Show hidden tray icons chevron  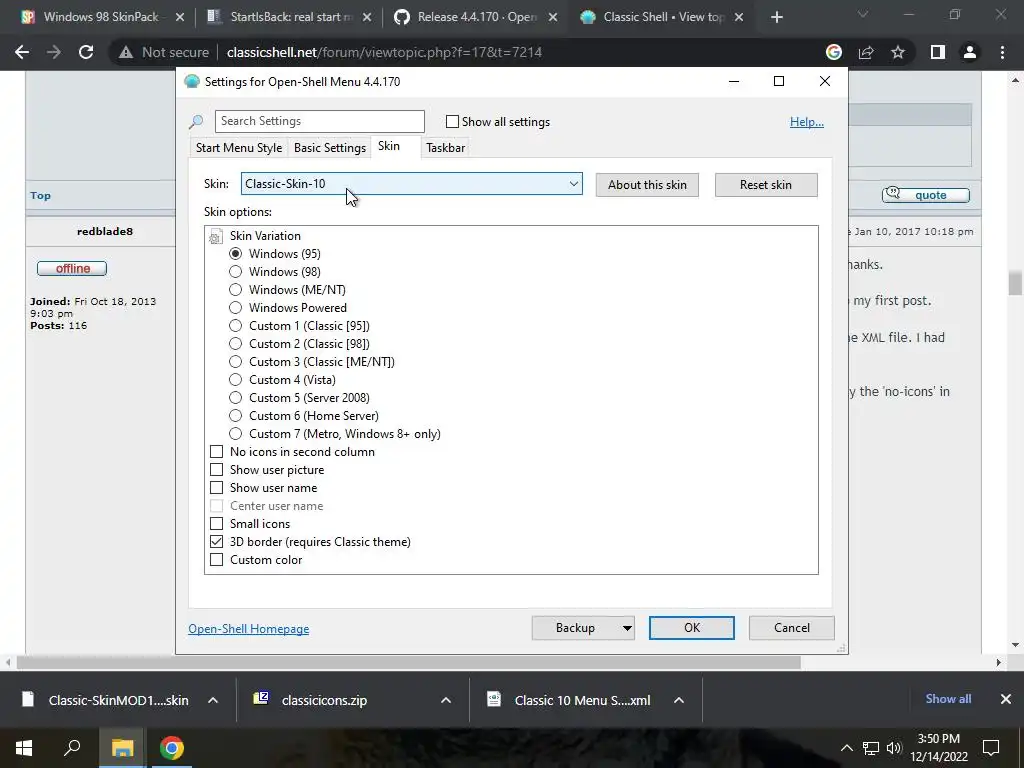[846, 748]
